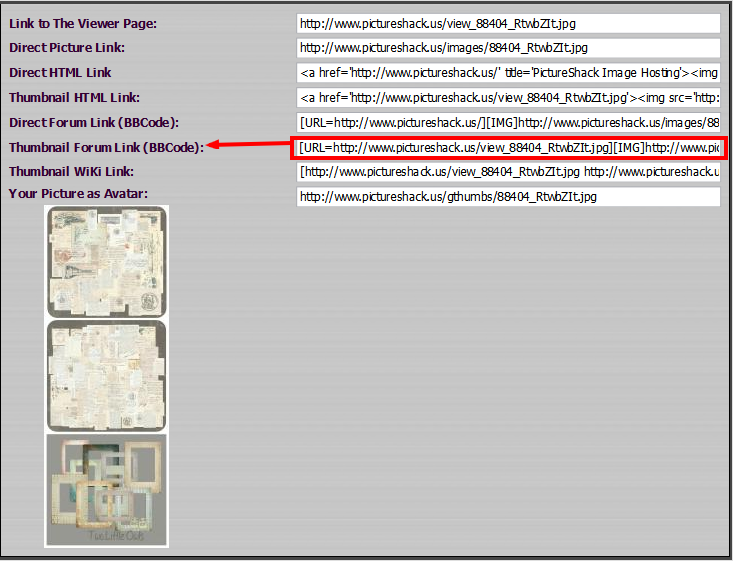Click the Thumbnail HTML Link text field
Image resolution: width=733 pixels, height=561 pixels.
[508, 97]
